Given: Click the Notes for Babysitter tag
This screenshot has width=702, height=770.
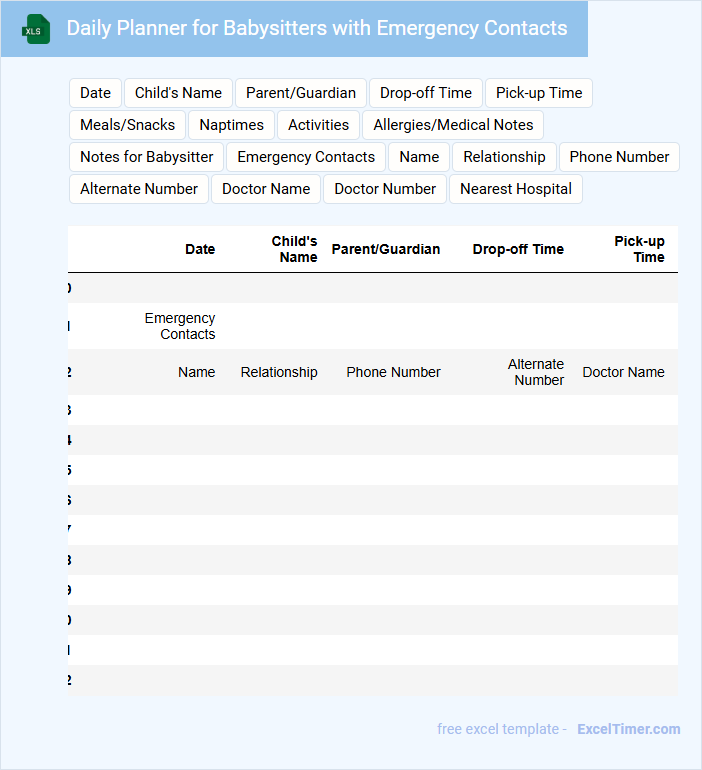Looking at the screenshot, I should click(146, 157).
